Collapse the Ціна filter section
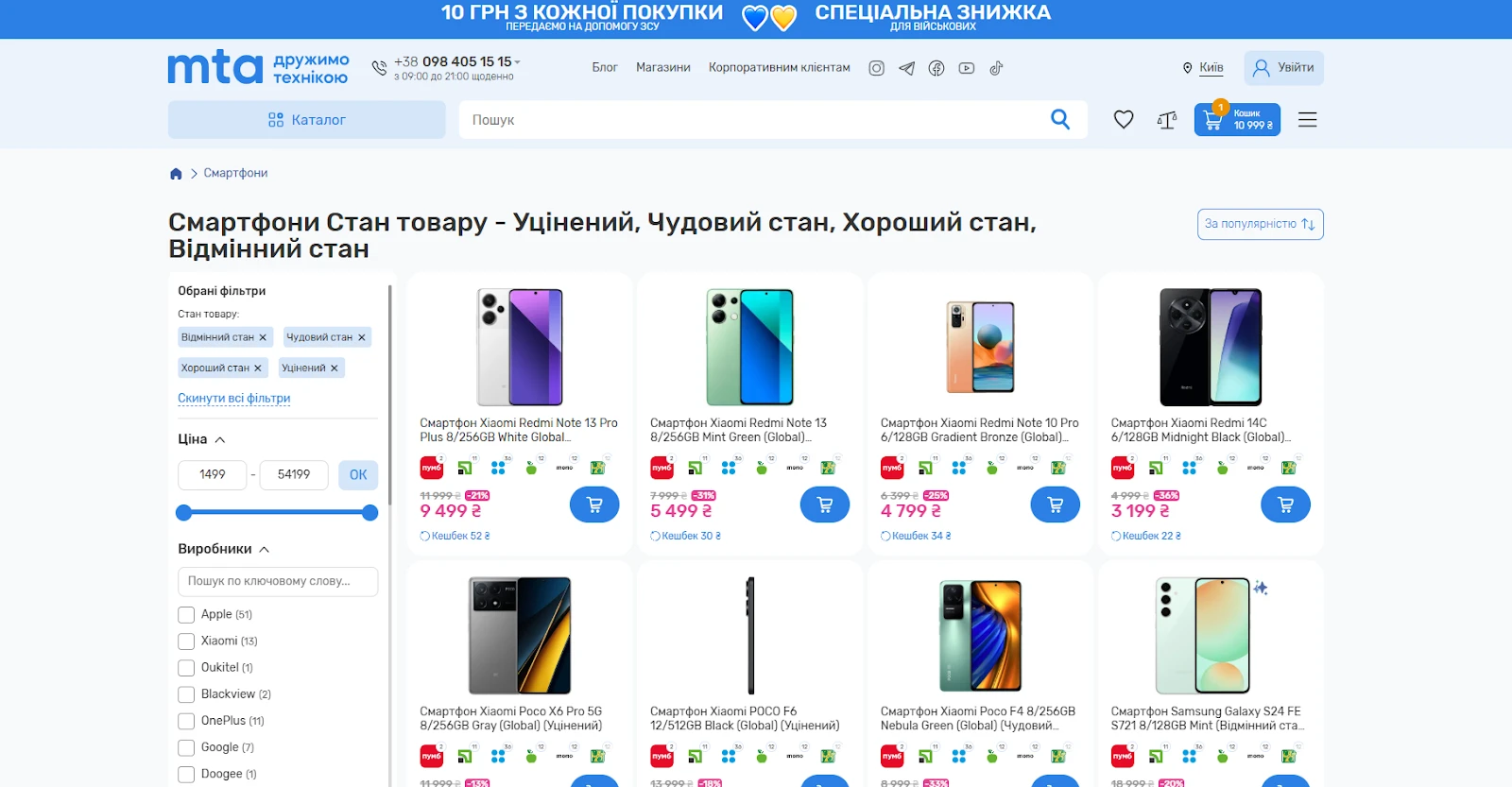The width and height of the screenshot is (1512, 787). (x=220, y=439)
